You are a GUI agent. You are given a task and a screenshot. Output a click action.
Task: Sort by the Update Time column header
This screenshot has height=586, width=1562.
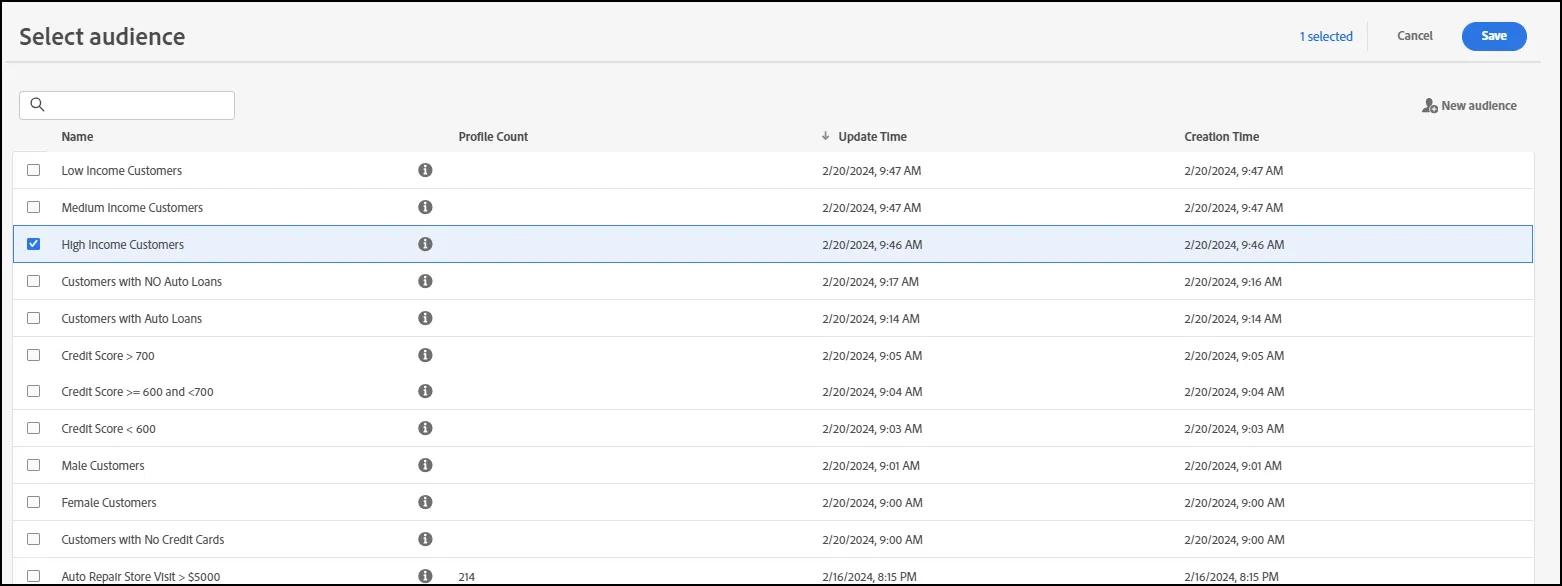tap(872, 137)
